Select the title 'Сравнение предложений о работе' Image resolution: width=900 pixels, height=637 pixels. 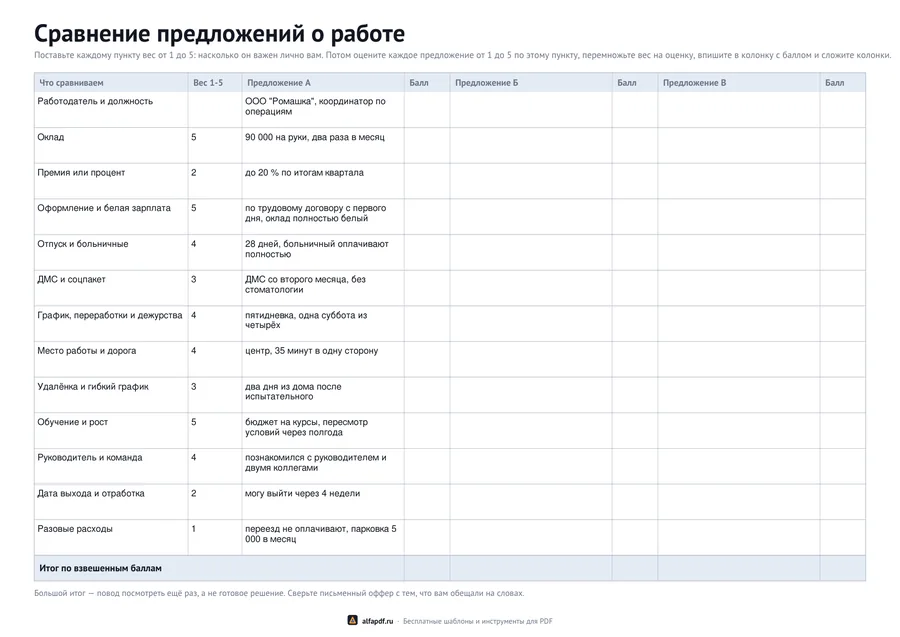[219, 33]
